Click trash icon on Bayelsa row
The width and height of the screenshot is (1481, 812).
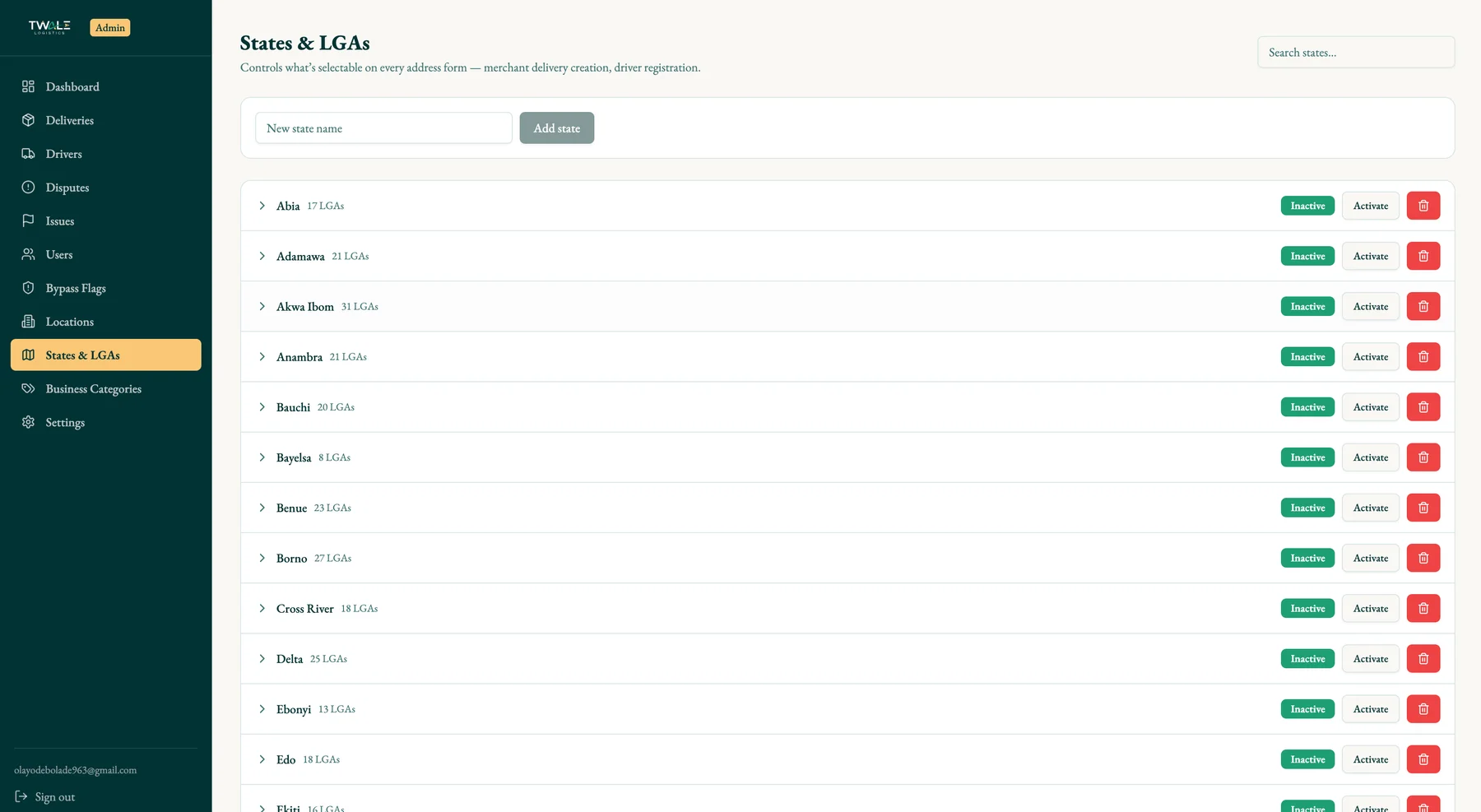[1423, 457]
